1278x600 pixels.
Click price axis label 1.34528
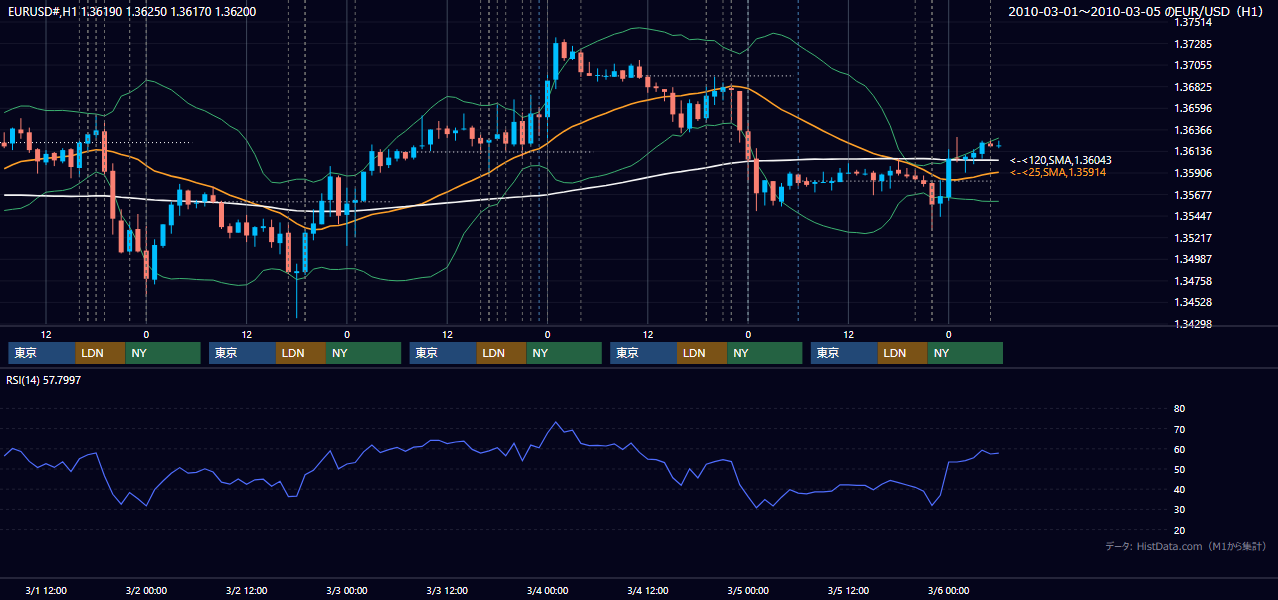pos(1193,303)
